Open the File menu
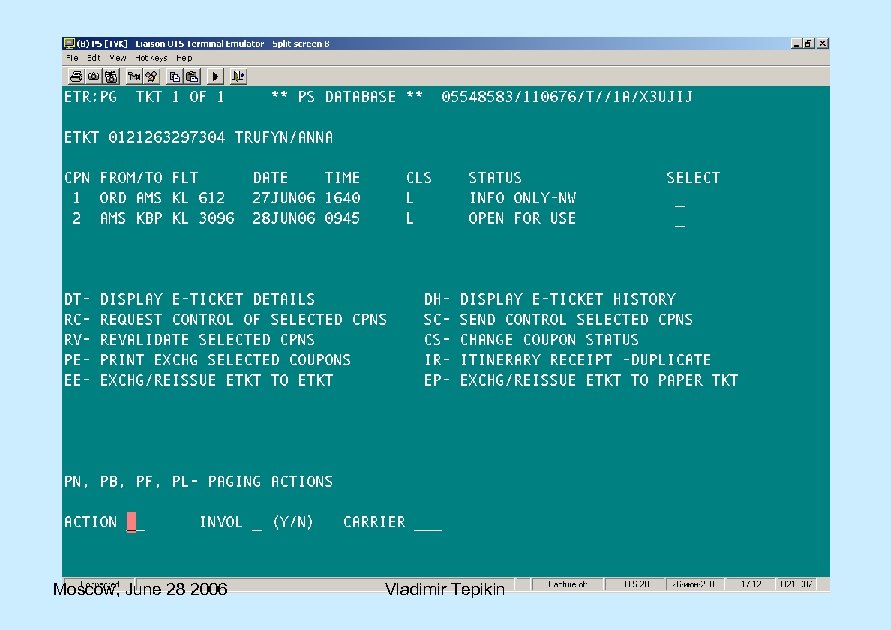The width and height of the screenshot is (891, 630). [72, 58]
